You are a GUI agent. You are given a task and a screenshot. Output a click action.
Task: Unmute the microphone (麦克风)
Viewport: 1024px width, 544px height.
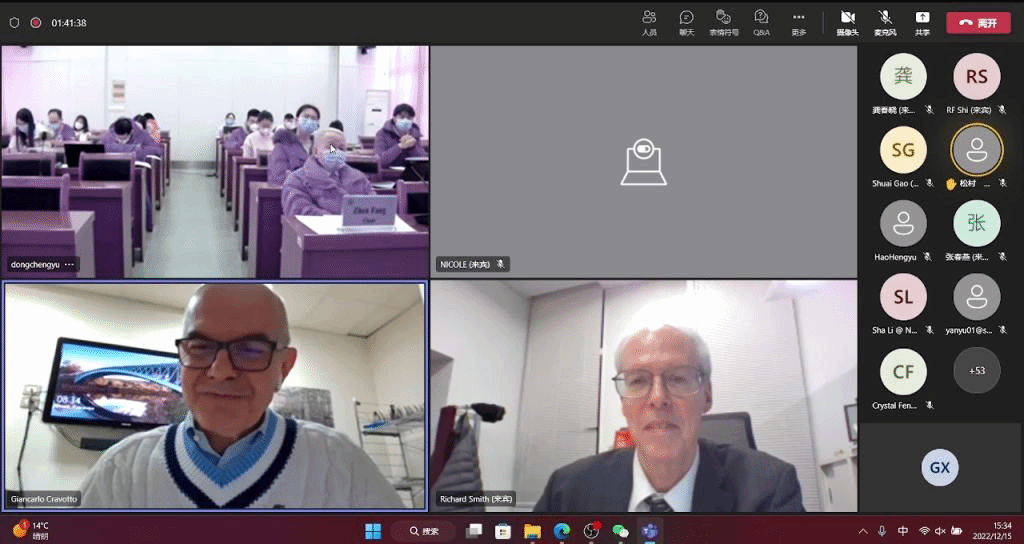pyautogui.click(x=885, y=22)
